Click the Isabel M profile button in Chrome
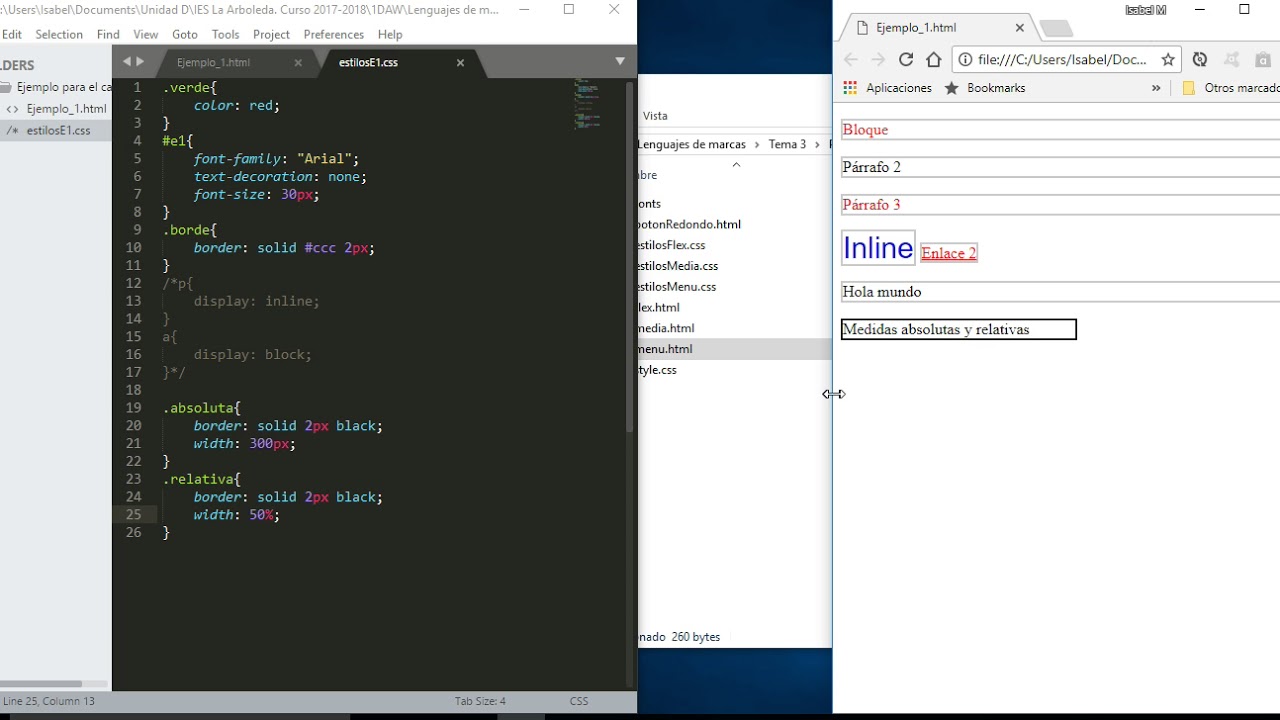1280x720 pixels. [1145, 10]
